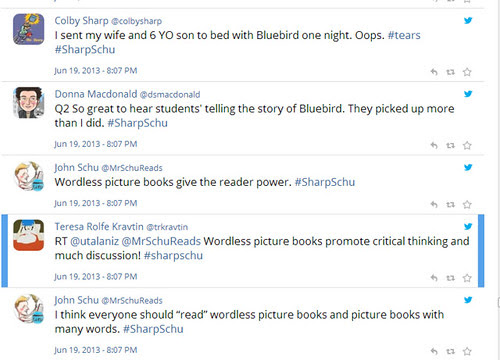Image resolution: width=500 pixels, height=360 pixels.
Task: Click Twitter bird icon on Teresa's tweet
Action: (x=468, y=226)
